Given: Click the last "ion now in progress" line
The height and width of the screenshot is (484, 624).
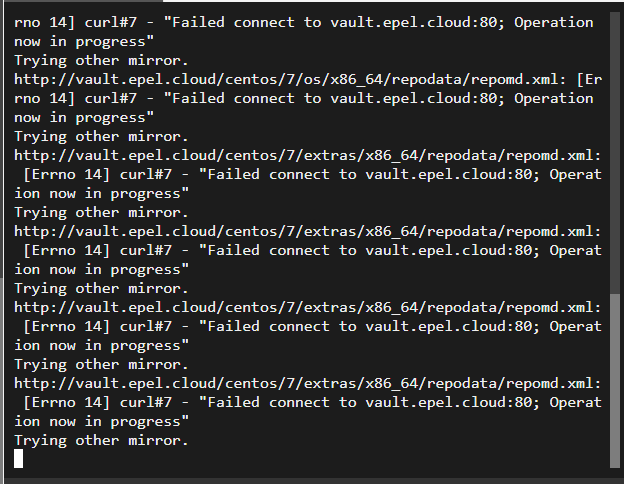Looking at the screenshot, I should (101, 422).
